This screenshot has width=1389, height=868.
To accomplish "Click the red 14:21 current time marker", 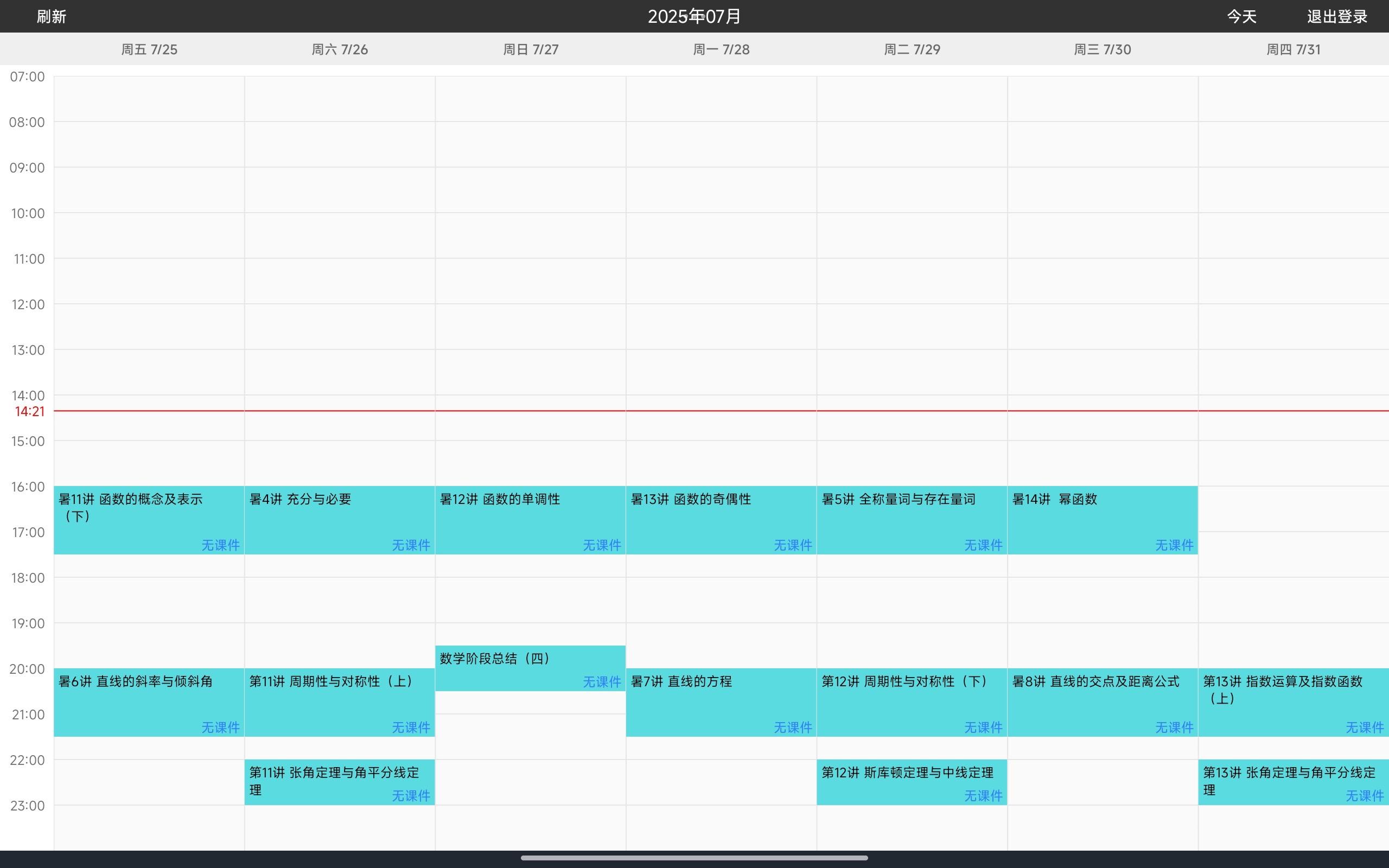I will click(30, 412).
